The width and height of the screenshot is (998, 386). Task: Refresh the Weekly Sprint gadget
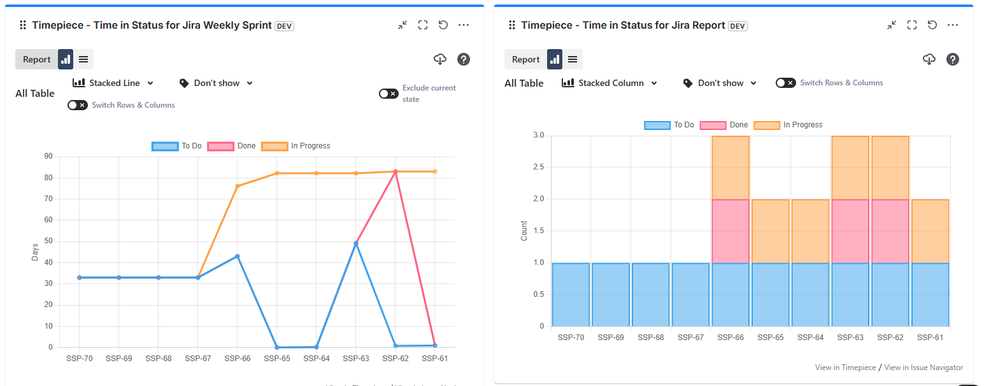pyautogui.click(x=444, y=25)
